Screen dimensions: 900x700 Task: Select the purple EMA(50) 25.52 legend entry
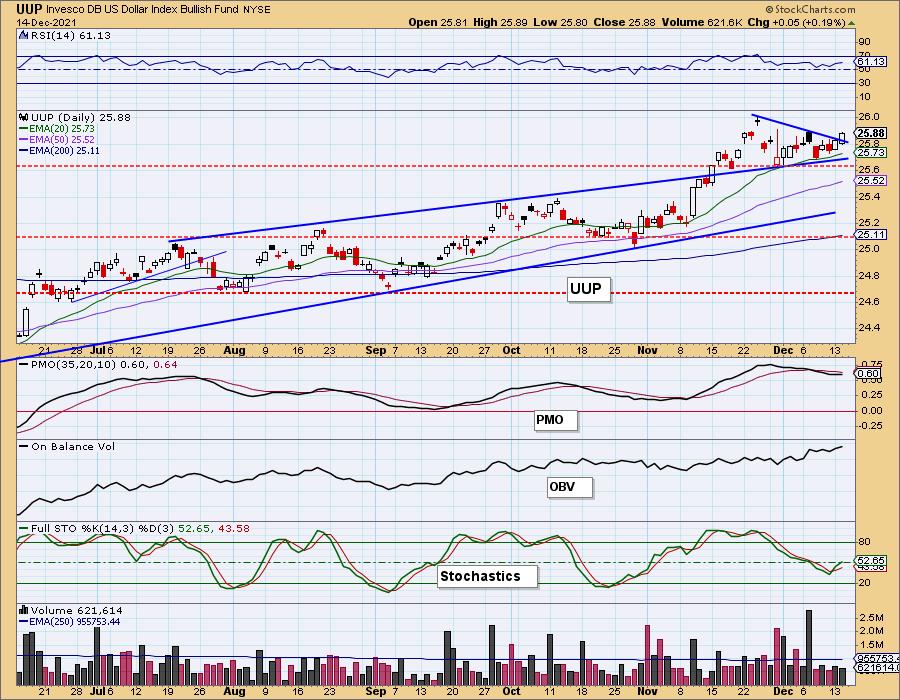[57, 139]
